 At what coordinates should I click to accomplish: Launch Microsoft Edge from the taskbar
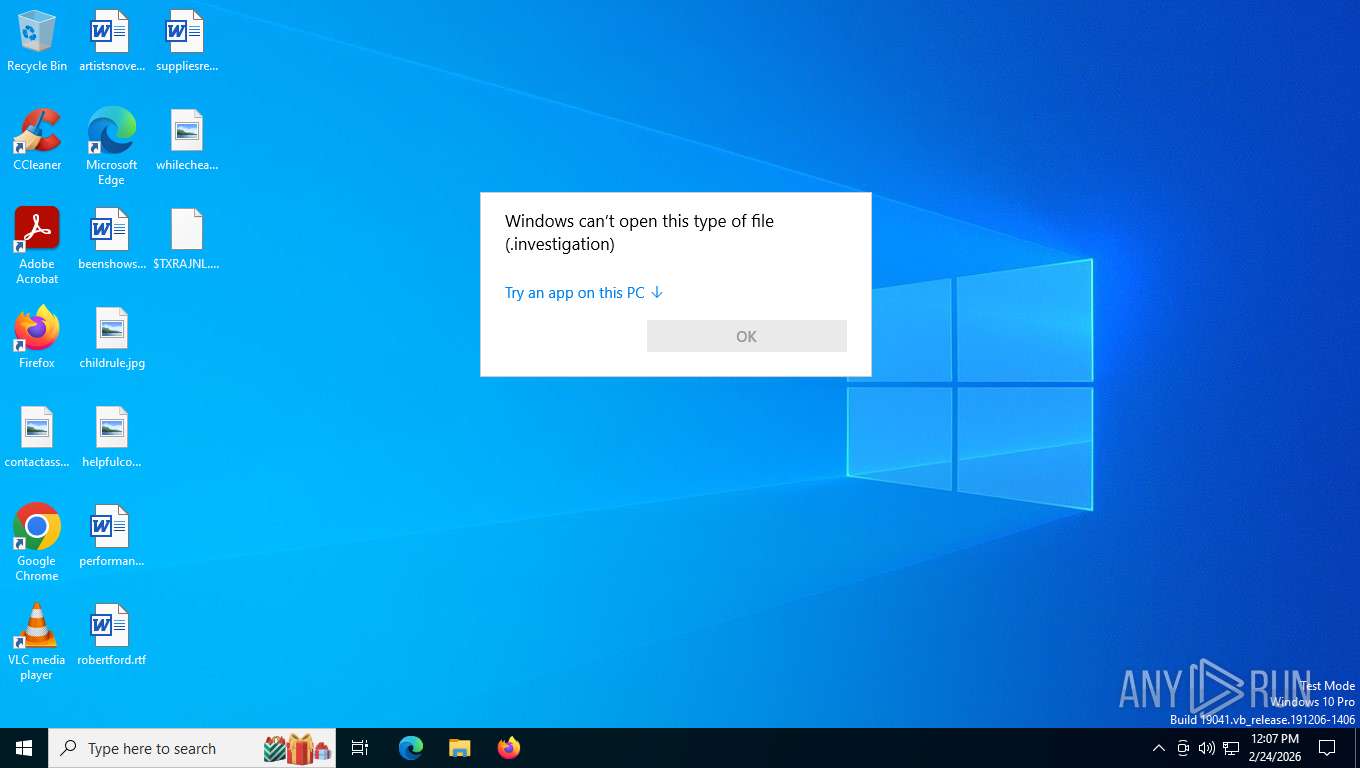click(411, 748)
